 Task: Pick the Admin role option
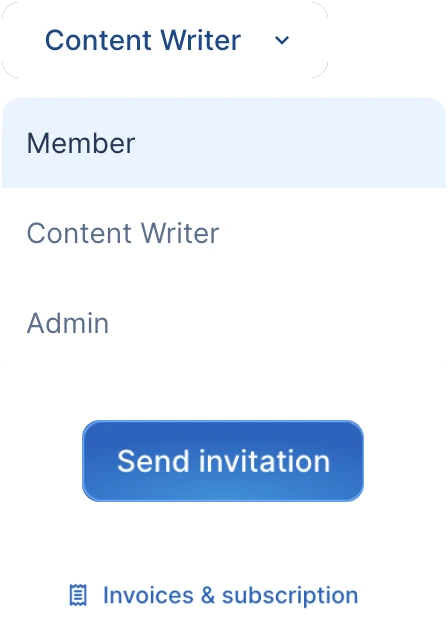[x=224, y=323]
